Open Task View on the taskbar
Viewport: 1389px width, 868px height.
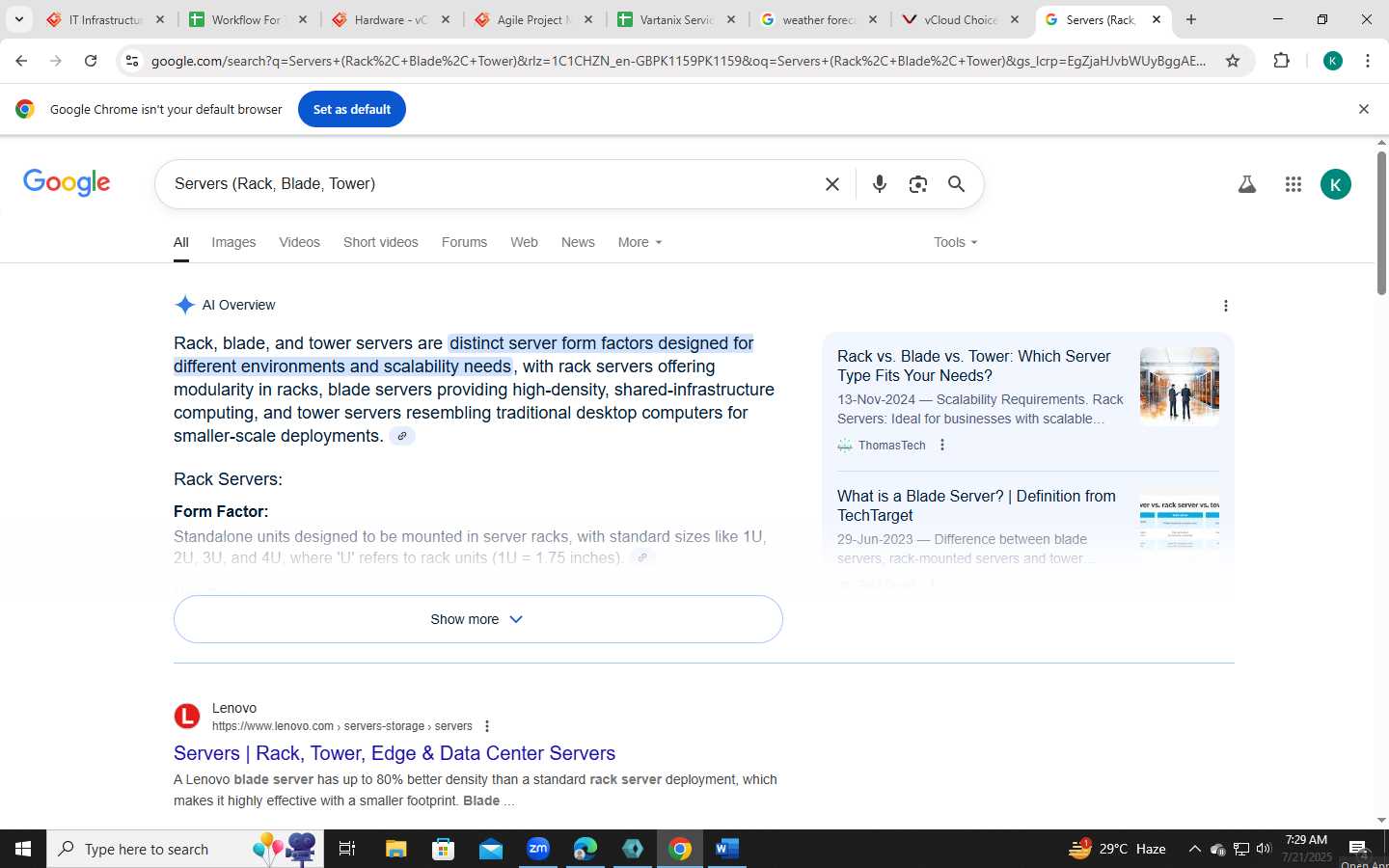point(347,849)
